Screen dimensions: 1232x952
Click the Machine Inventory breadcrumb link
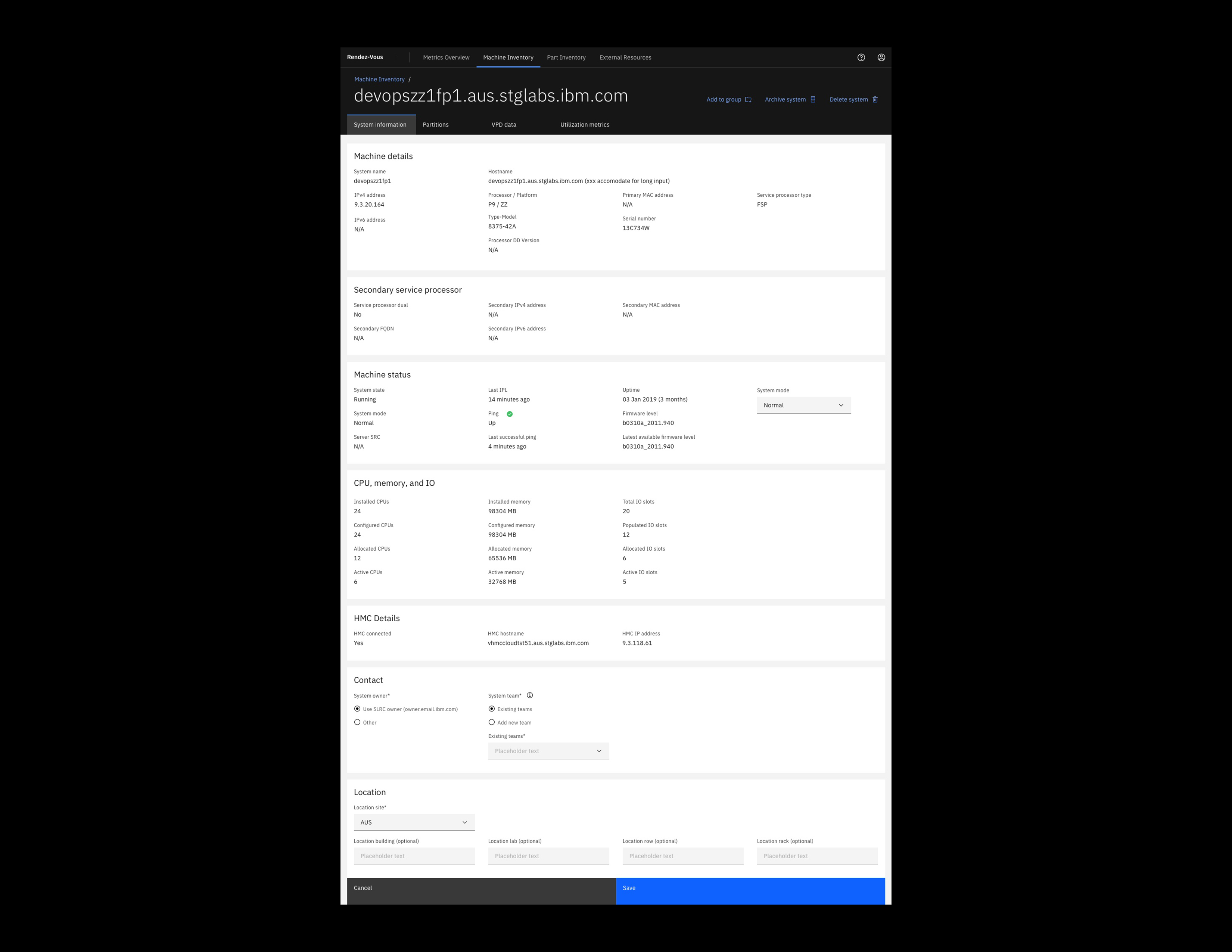point(379,80)
